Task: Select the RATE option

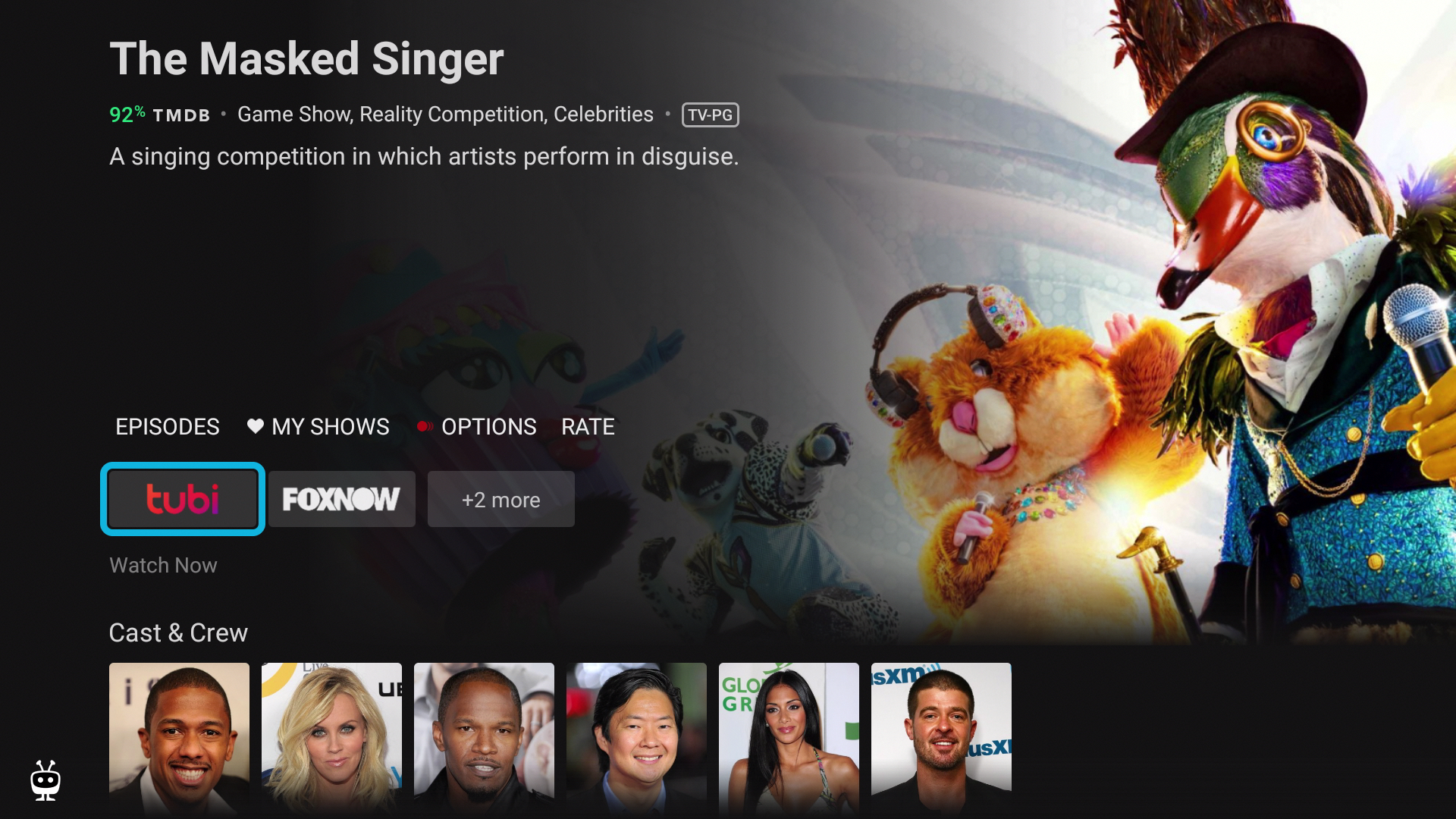Action: (588, 427)
